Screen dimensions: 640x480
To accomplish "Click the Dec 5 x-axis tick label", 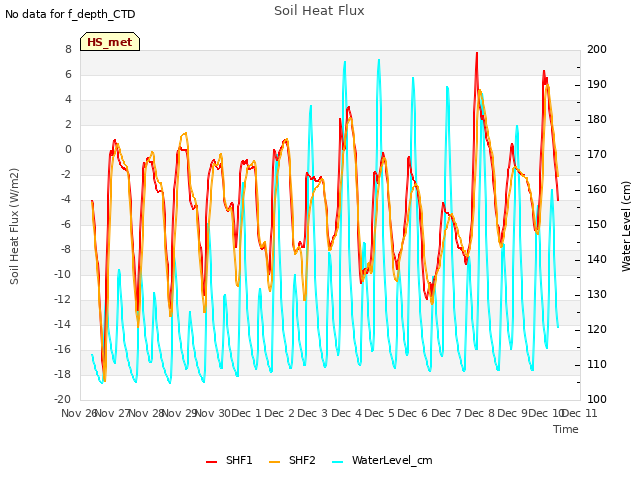I will point(379,413).
